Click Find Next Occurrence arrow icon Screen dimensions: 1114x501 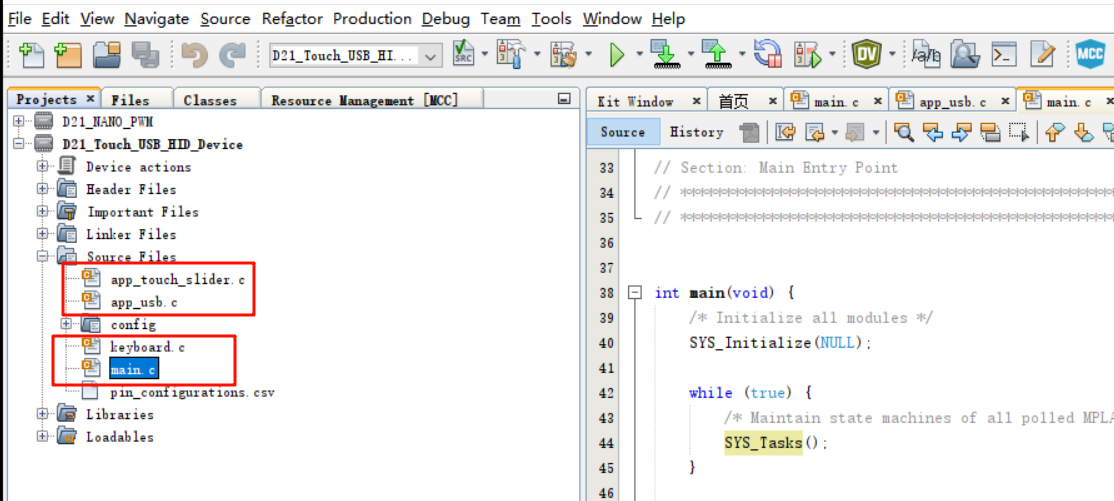(x=961, y=131)
